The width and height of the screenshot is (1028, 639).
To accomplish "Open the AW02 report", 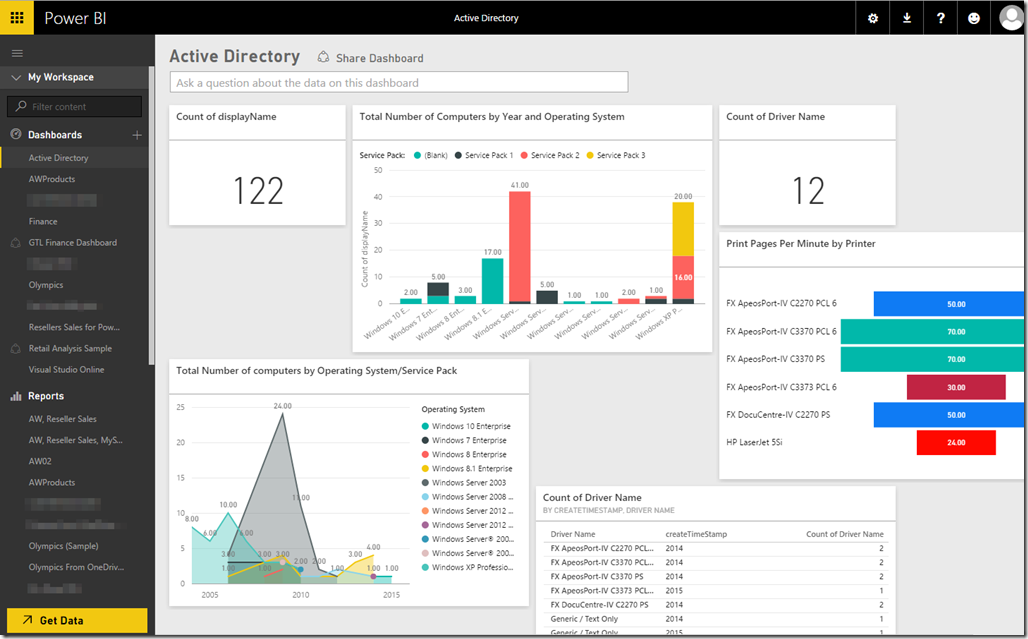I will (40, 461).
